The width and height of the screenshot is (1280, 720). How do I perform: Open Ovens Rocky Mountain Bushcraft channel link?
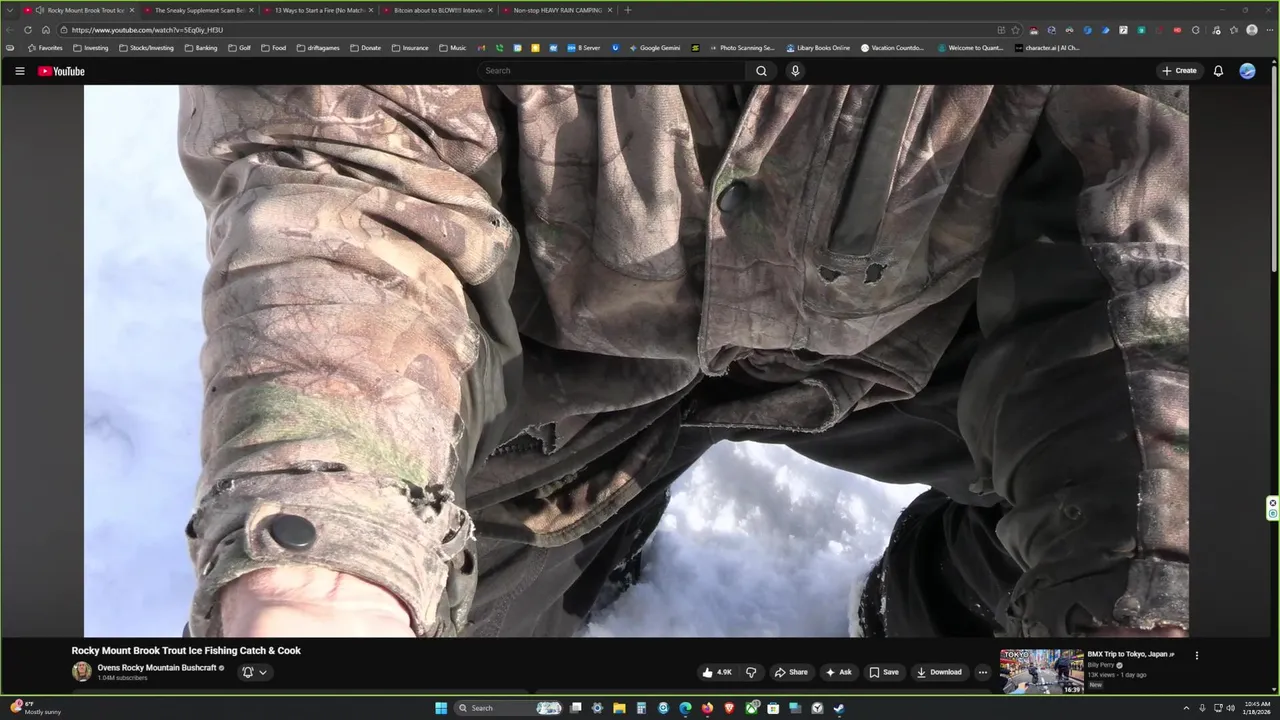[156, 667]
